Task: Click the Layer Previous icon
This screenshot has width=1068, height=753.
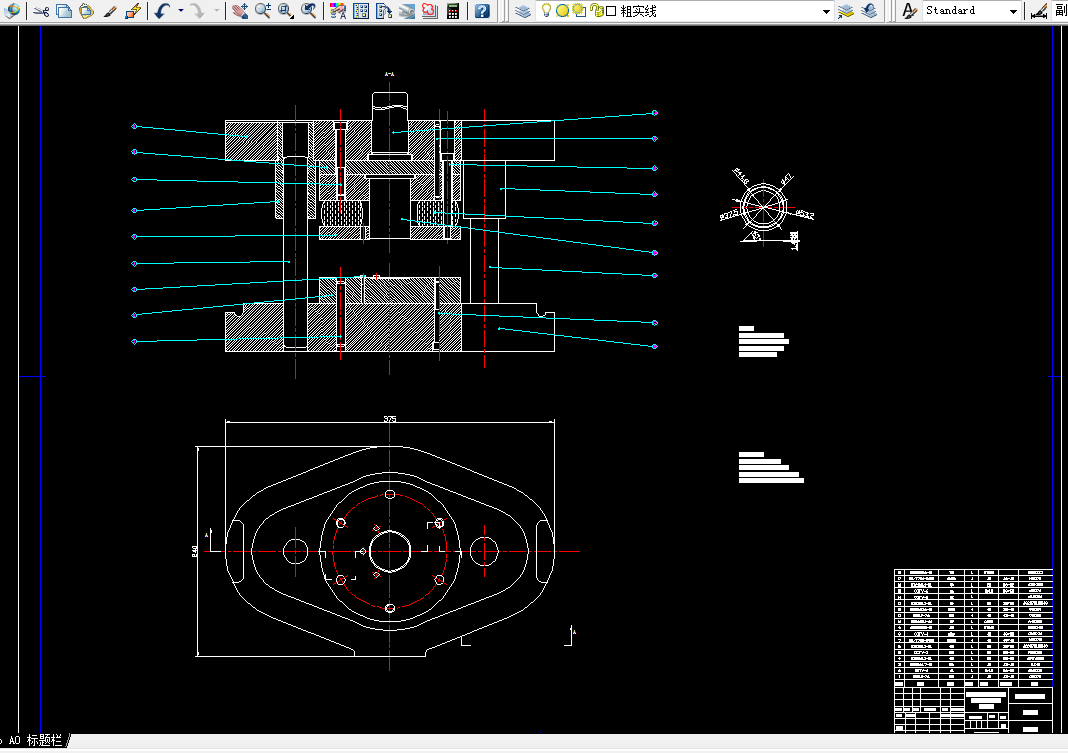Action: tap(869, 11)
